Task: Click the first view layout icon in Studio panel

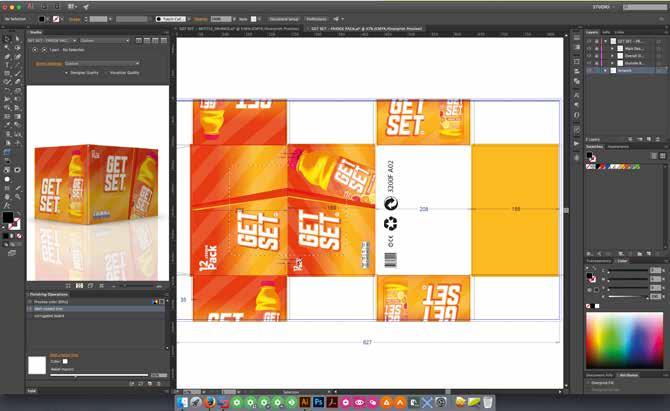Action: coord(139,40)
